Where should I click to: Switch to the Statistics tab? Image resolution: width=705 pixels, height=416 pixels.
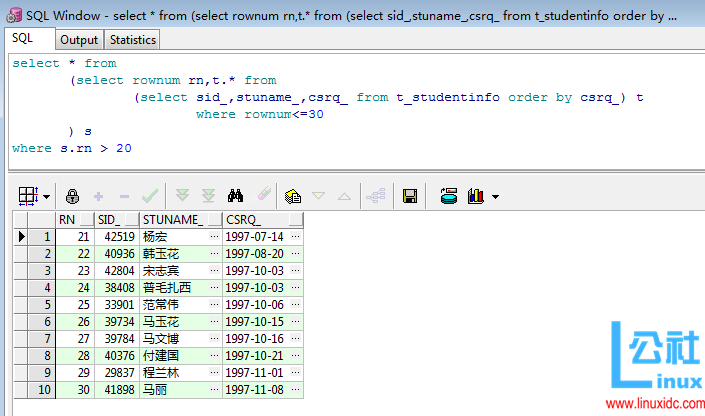click(x=132, y=39)
